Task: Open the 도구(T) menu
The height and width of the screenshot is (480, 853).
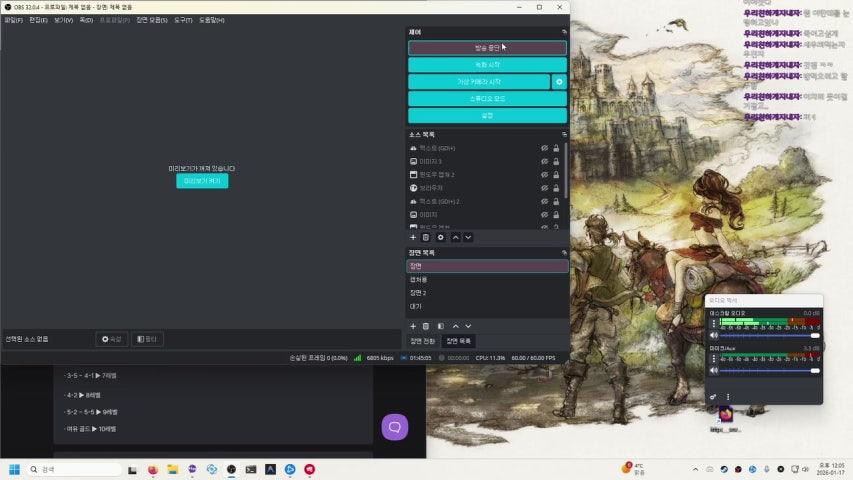Action: pos(183,20)
